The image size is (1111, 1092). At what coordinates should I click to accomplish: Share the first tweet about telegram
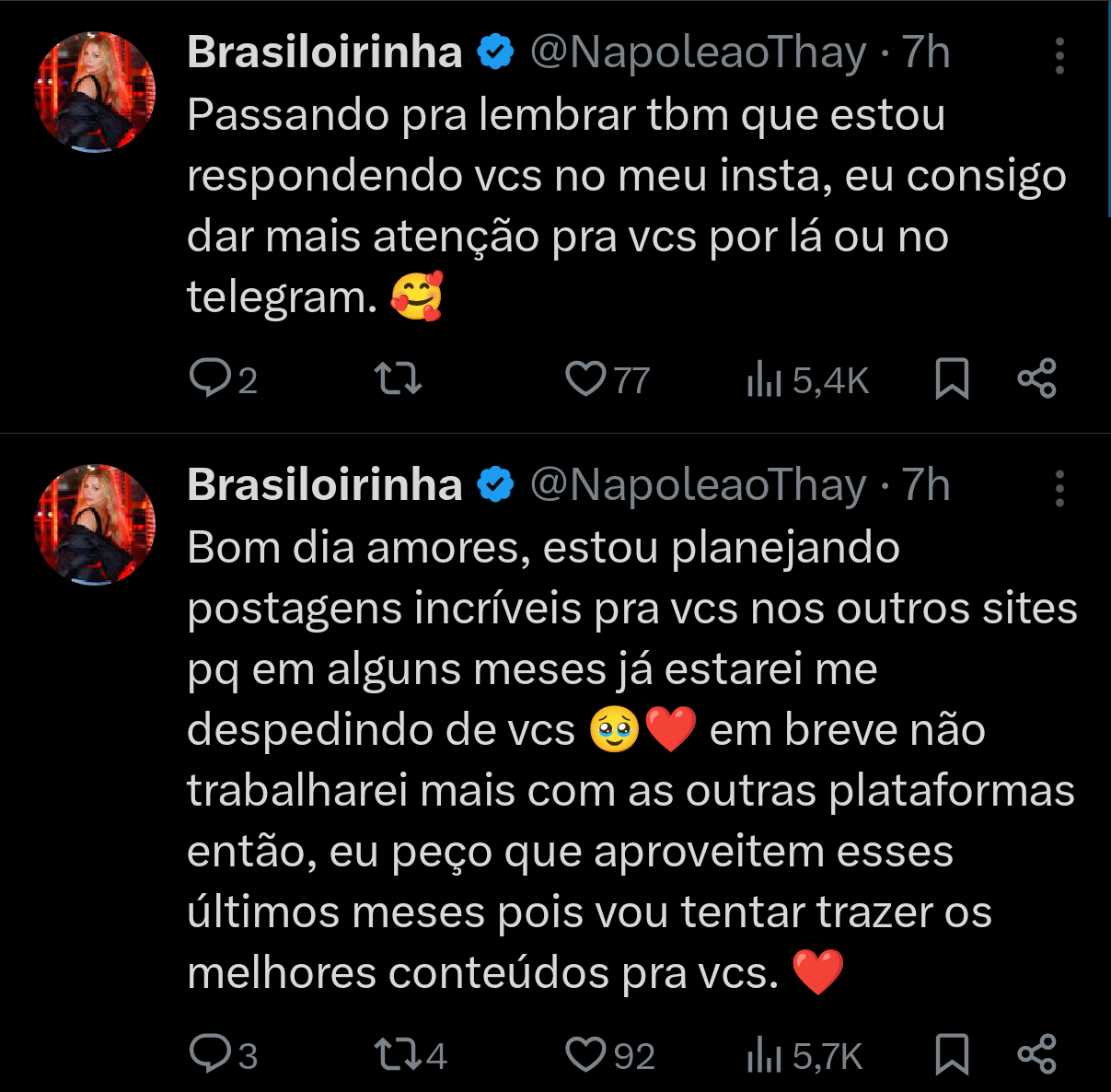[1036, 378]
